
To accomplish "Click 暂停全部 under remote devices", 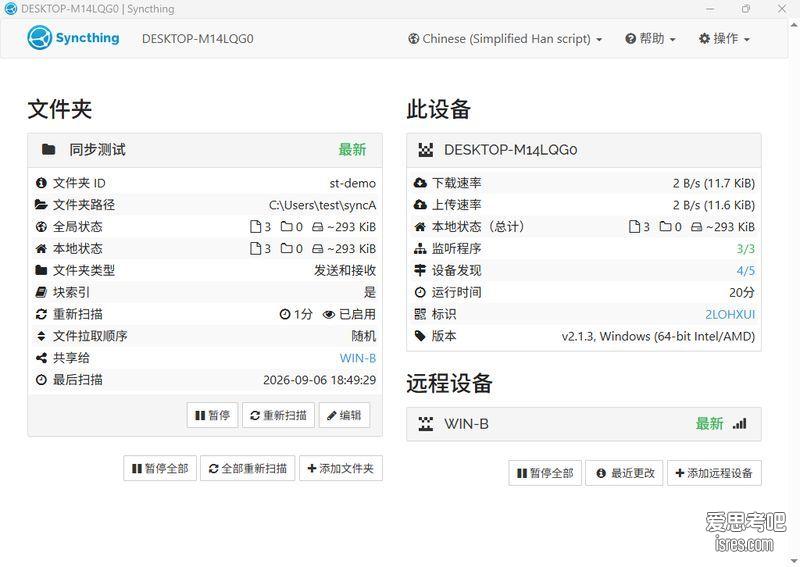I will tap(545, 473).
